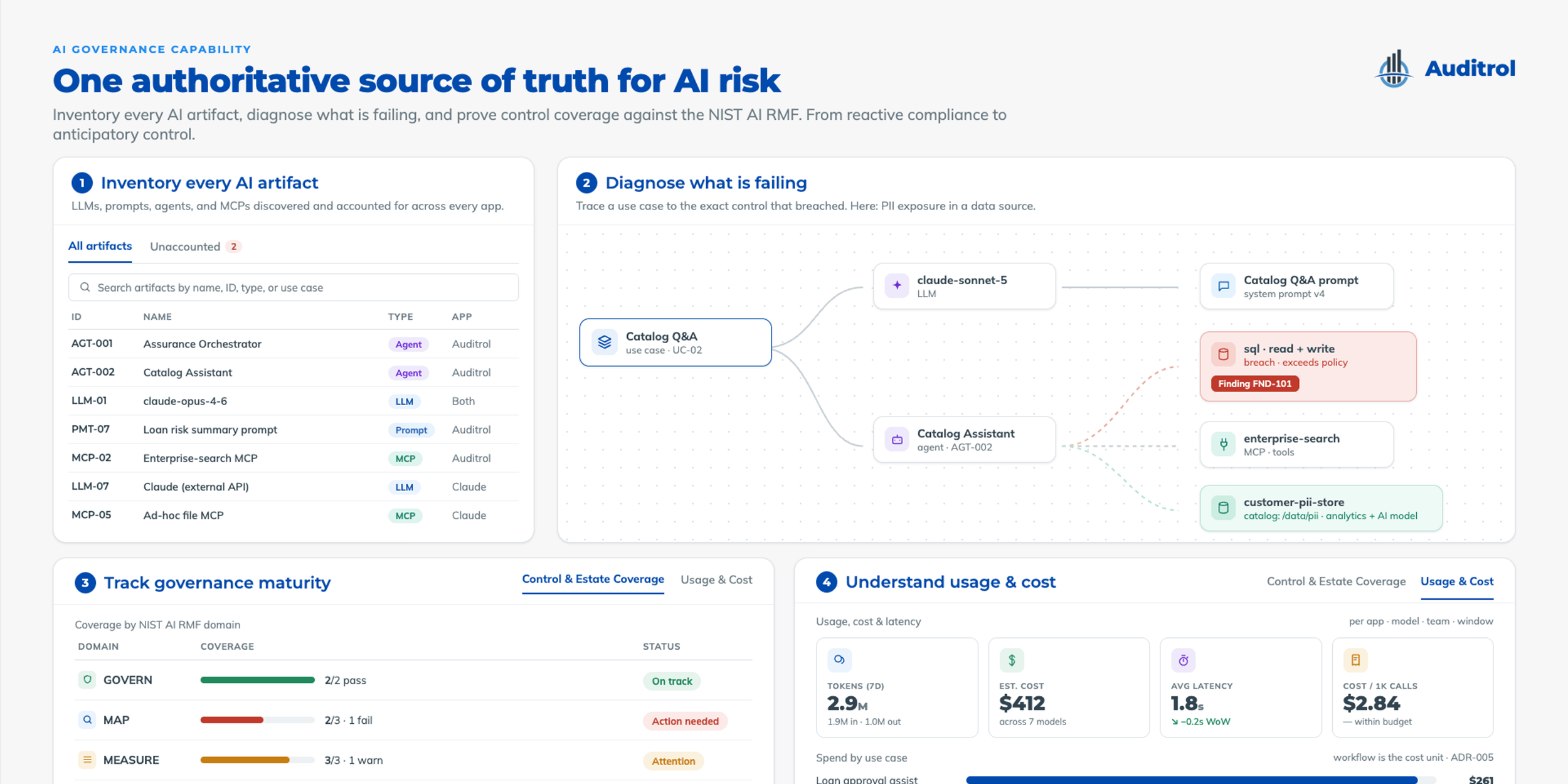
Task: Click the enterprise-search MCP plug icon
Action: pos(1223,444)
